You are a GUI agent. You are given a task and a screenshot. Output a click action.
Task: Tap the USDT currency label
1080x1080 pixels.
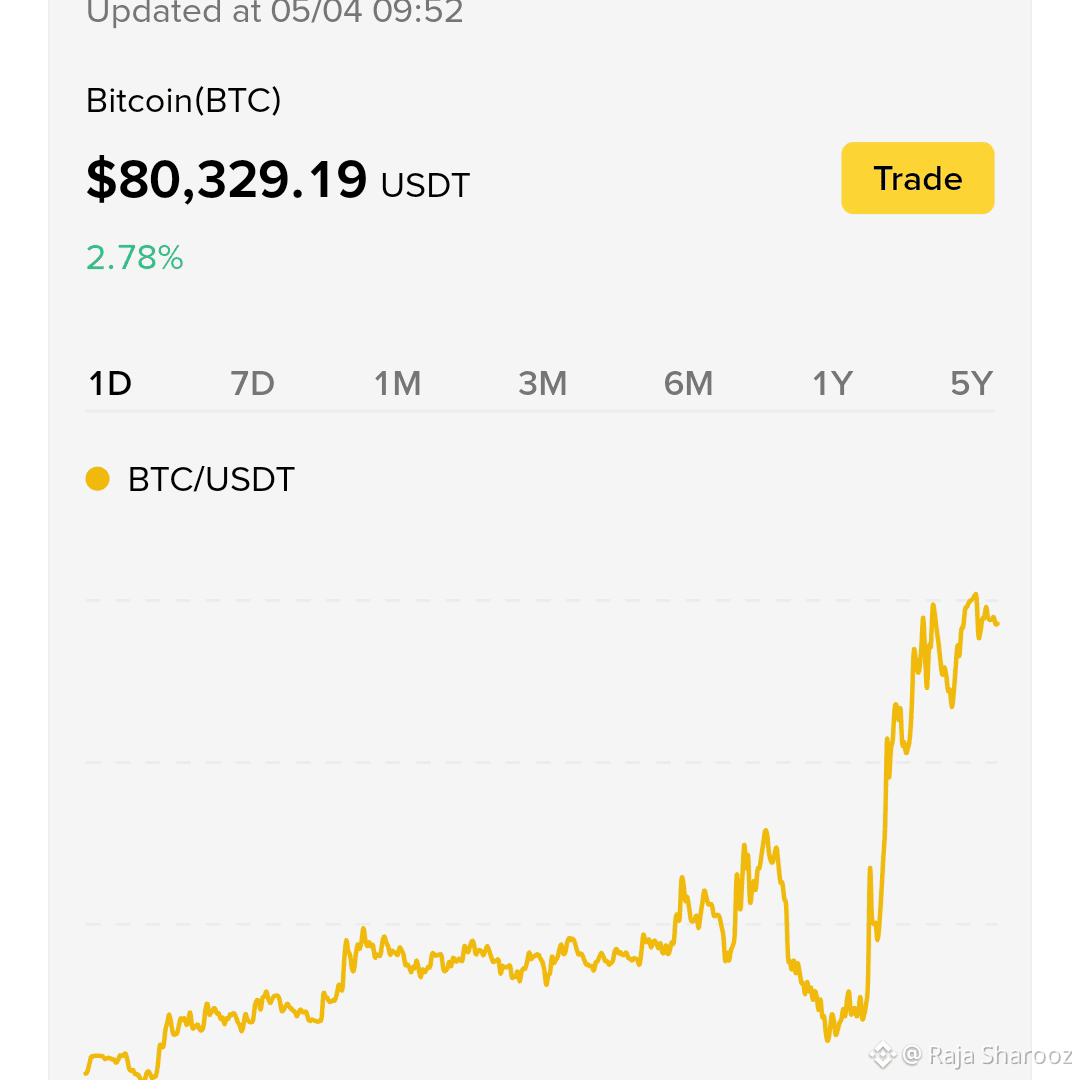click(425, 186)
